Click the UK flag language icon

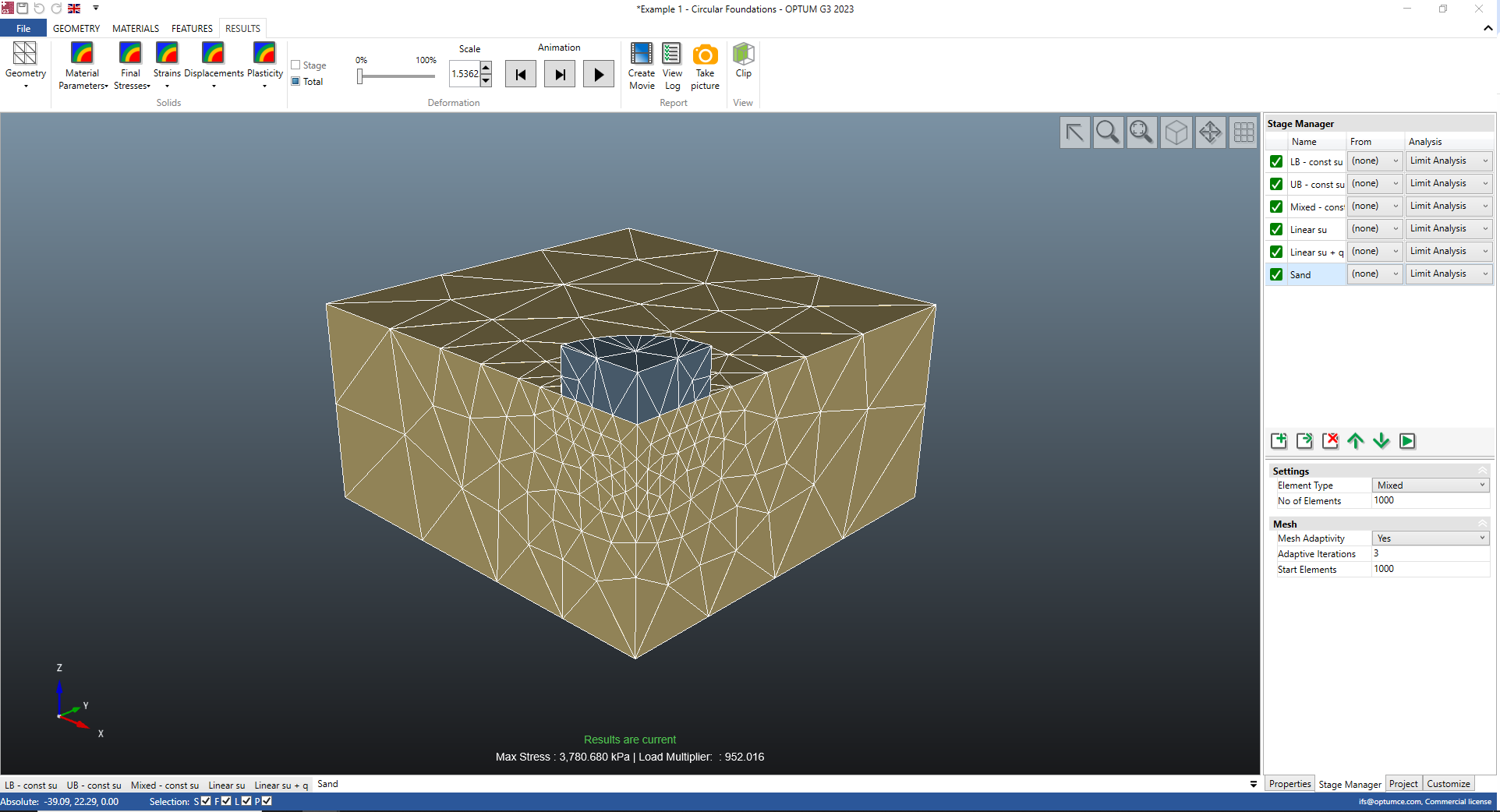[x=74, y=9]
